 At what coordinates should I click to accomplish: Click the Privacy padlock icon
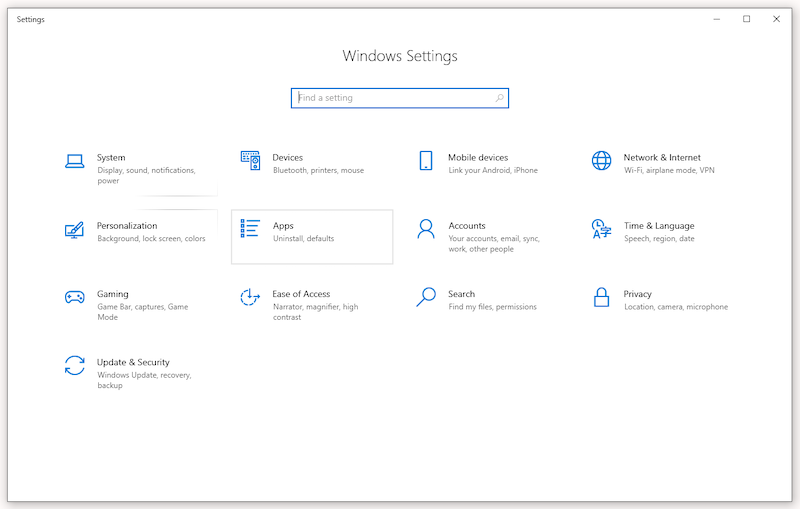tap(601, 297)
